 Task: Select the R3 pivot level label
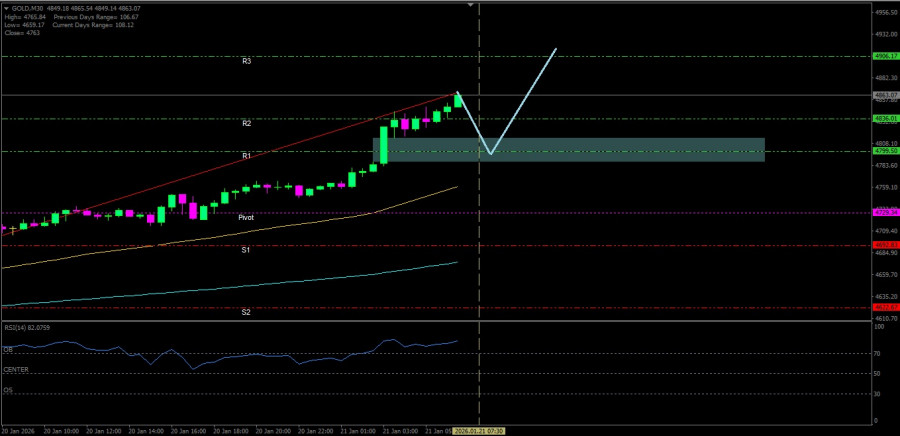pyautogui.click(x=246, y=61)
